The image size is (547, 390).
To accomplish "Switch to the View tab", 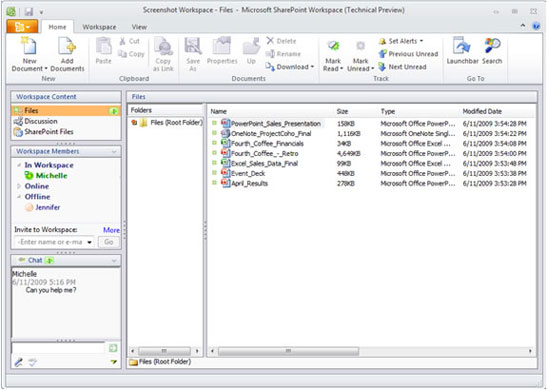I will 139,27.
